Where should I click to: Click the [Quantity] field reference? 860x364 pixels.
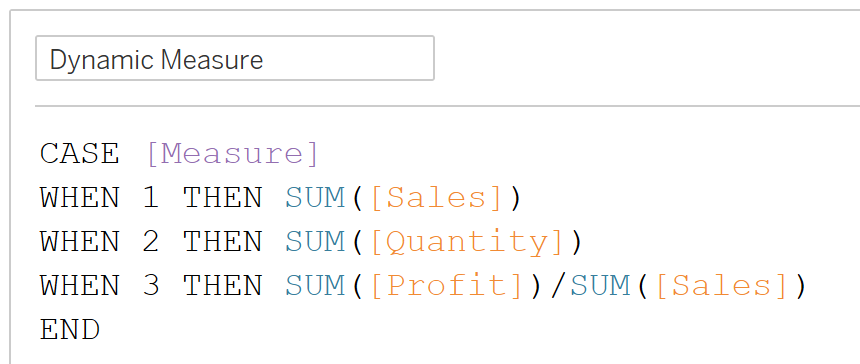pyautogui.click(x=467, y=242)
